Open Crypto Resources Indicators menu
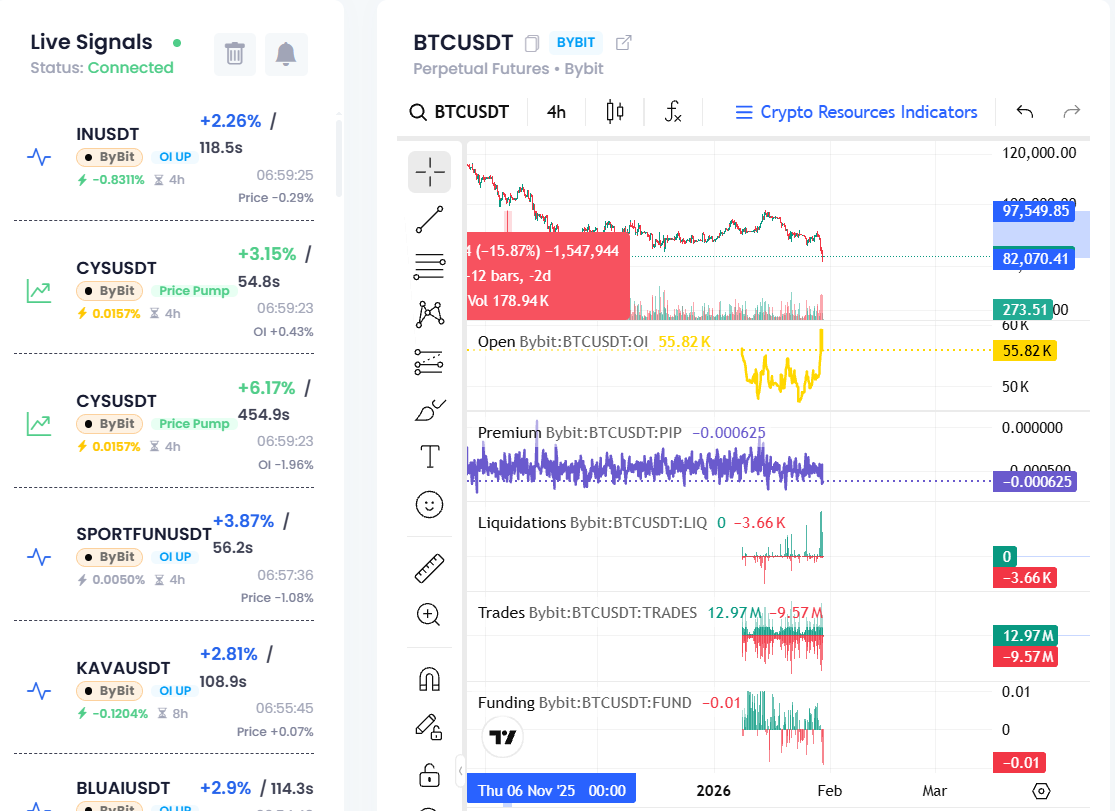Image resolution: width=1115 pixels, height=811 pixels. 856,112
